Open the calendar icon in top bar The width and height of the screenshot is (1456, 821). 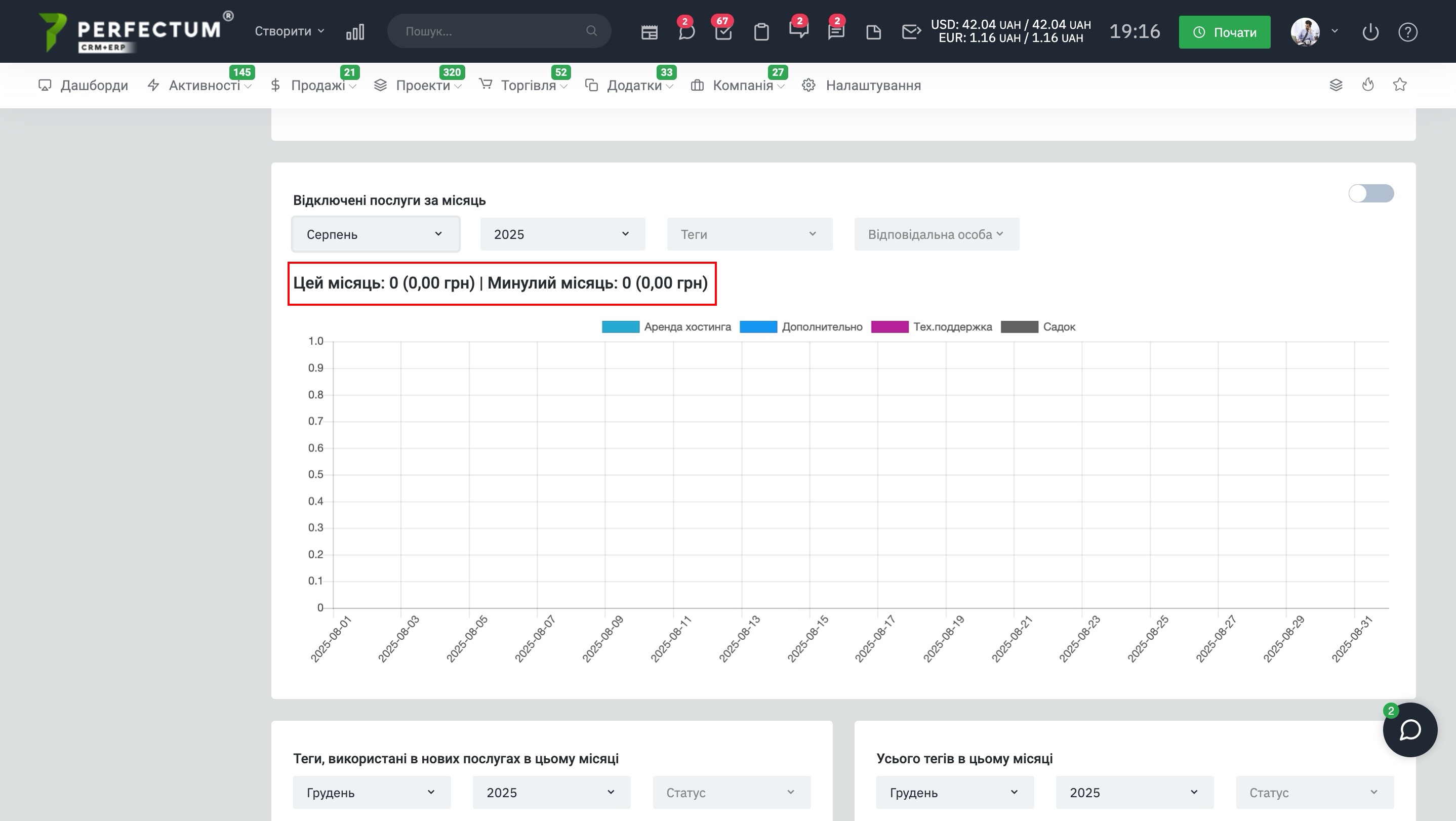tap(650, 32)
